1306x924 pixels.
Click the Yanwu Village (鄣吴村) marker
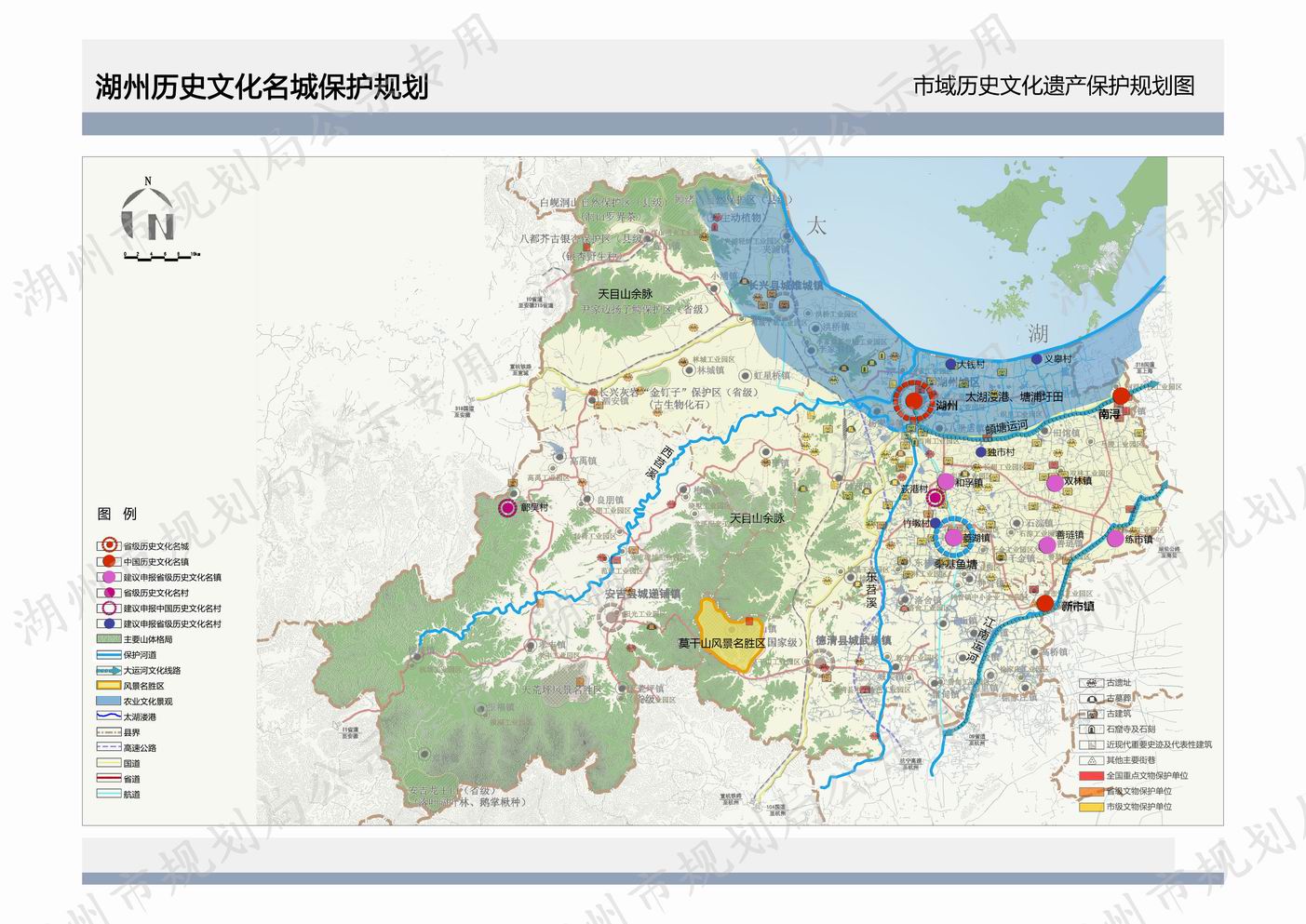tap(507, 508)
